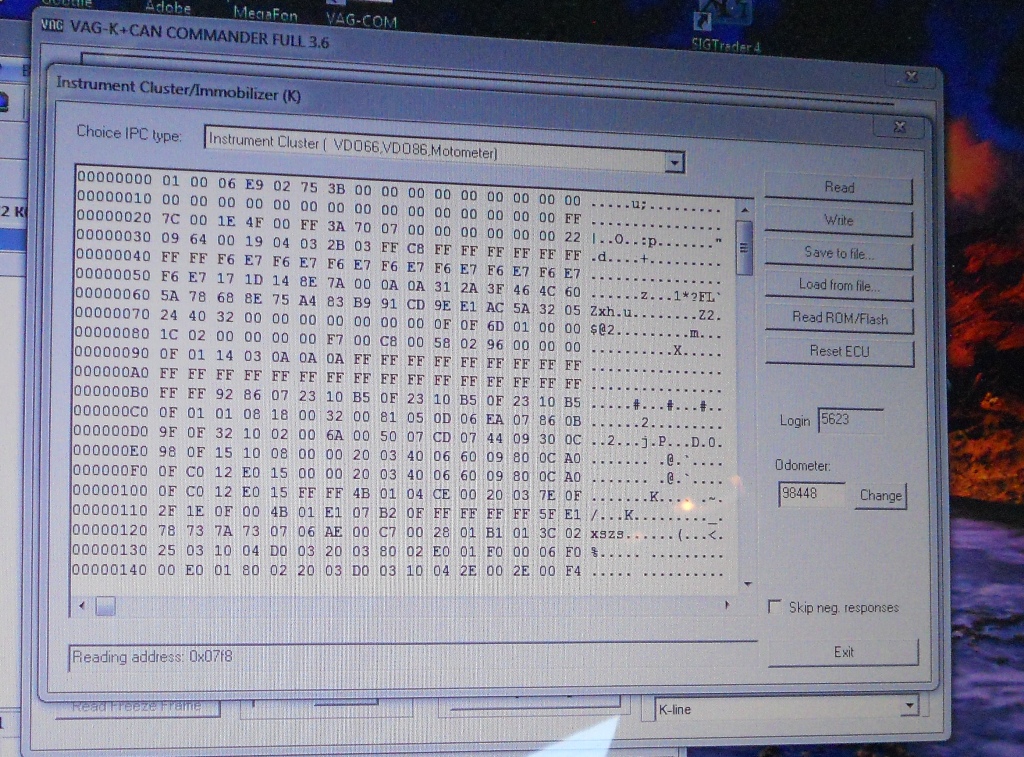1024x757 pixels.
Task: Click hex address 00000130
Action: 110,549
